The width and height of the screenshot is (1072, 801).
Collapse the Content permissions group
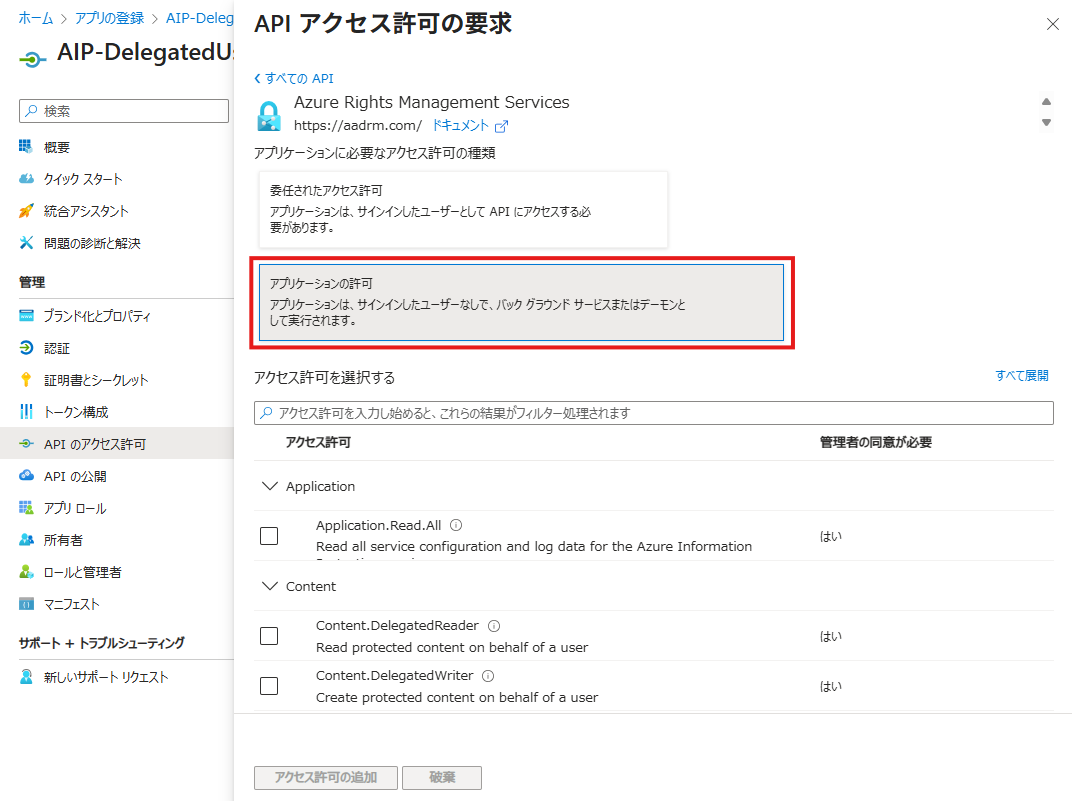[270, 586]
